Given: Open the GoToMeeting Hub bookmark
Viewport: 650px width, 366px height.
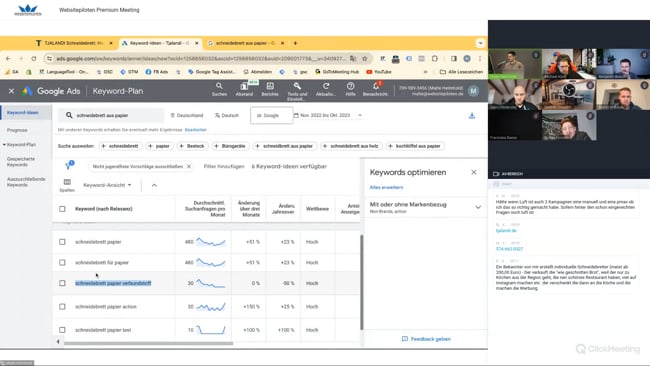Looking at the screenshot, I should tap(337, 72).
